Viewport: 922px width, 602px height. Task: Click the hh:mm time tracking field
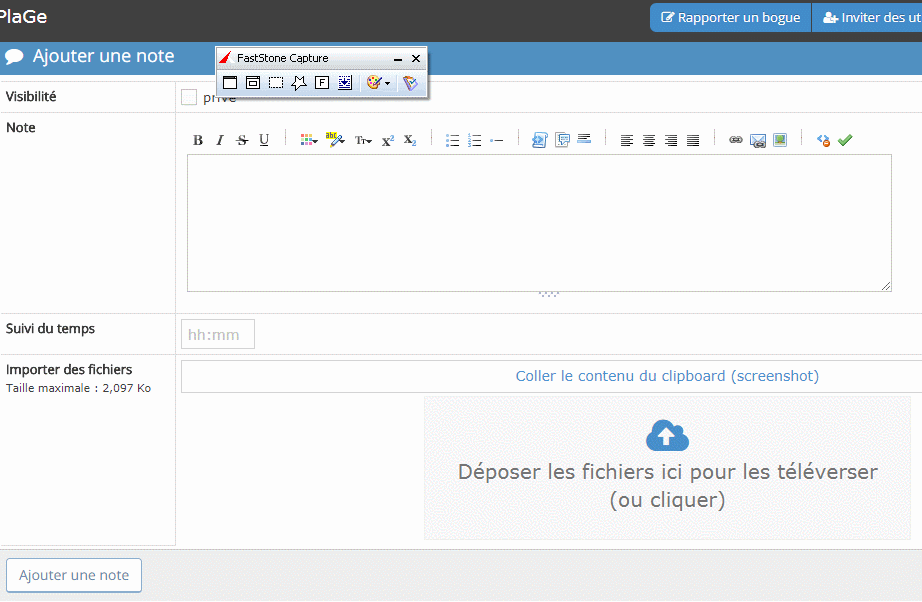pos(218,334)
